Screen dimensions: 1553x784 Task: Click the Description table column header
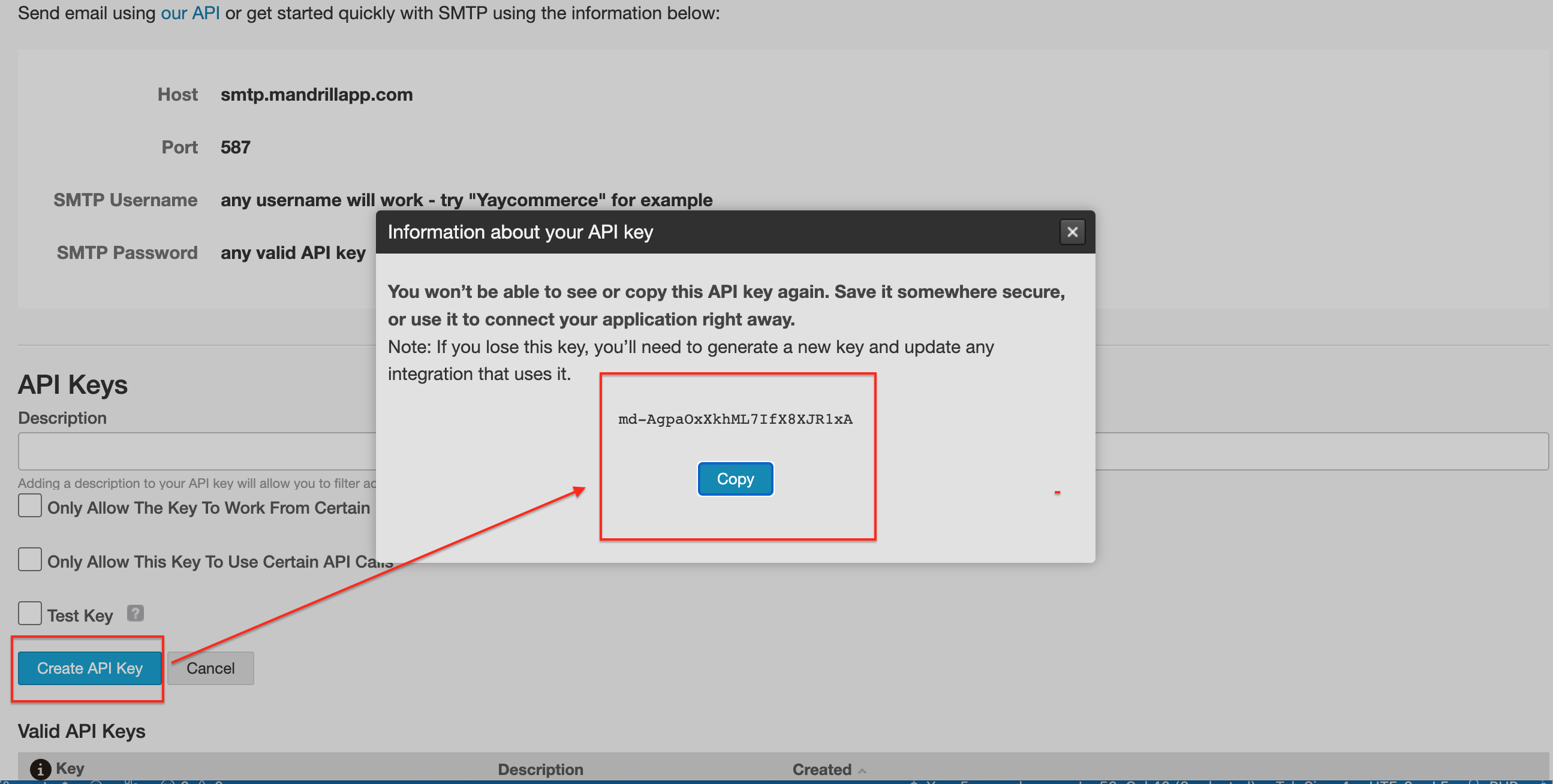click(540, 770)
